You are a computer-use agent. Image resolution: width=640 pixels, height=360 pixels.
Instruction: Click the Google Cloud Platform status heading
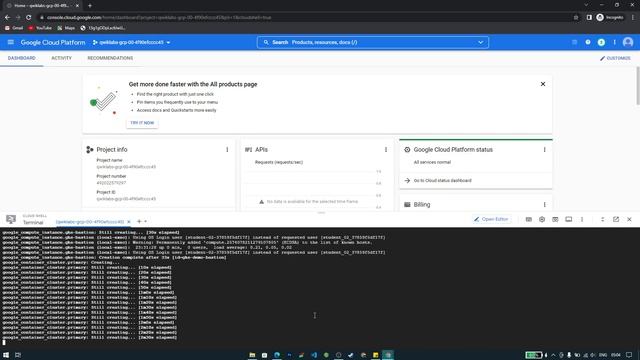pos(453,150)
